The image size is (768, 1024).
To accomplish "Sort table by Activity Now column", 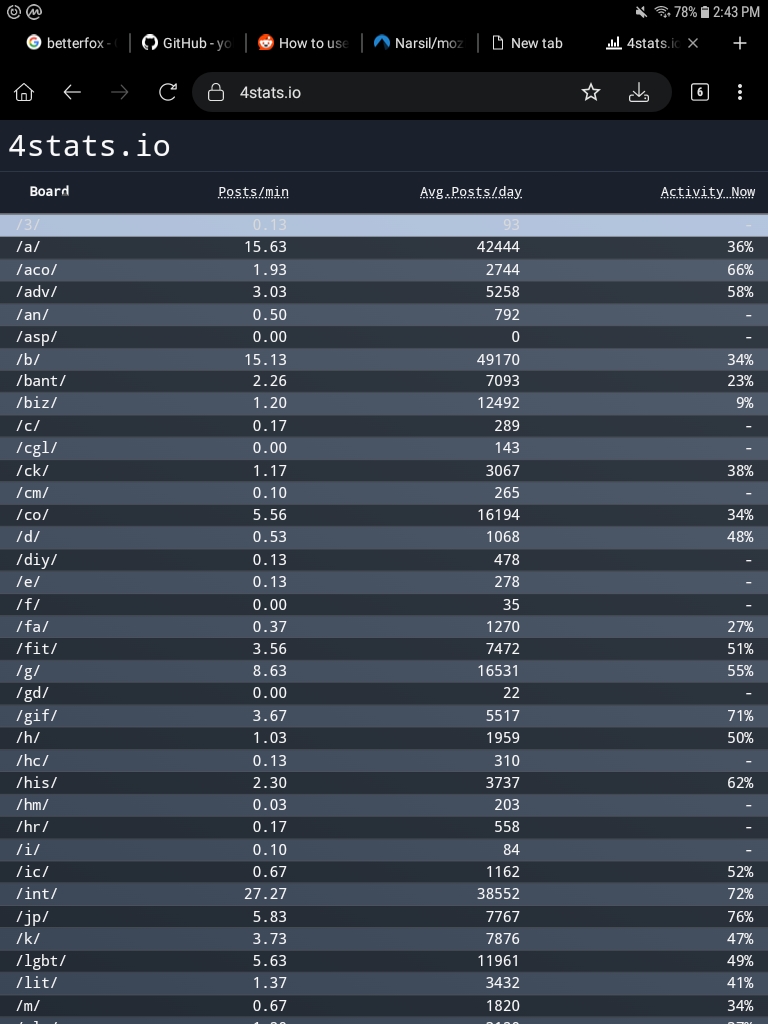I will 708,192.
